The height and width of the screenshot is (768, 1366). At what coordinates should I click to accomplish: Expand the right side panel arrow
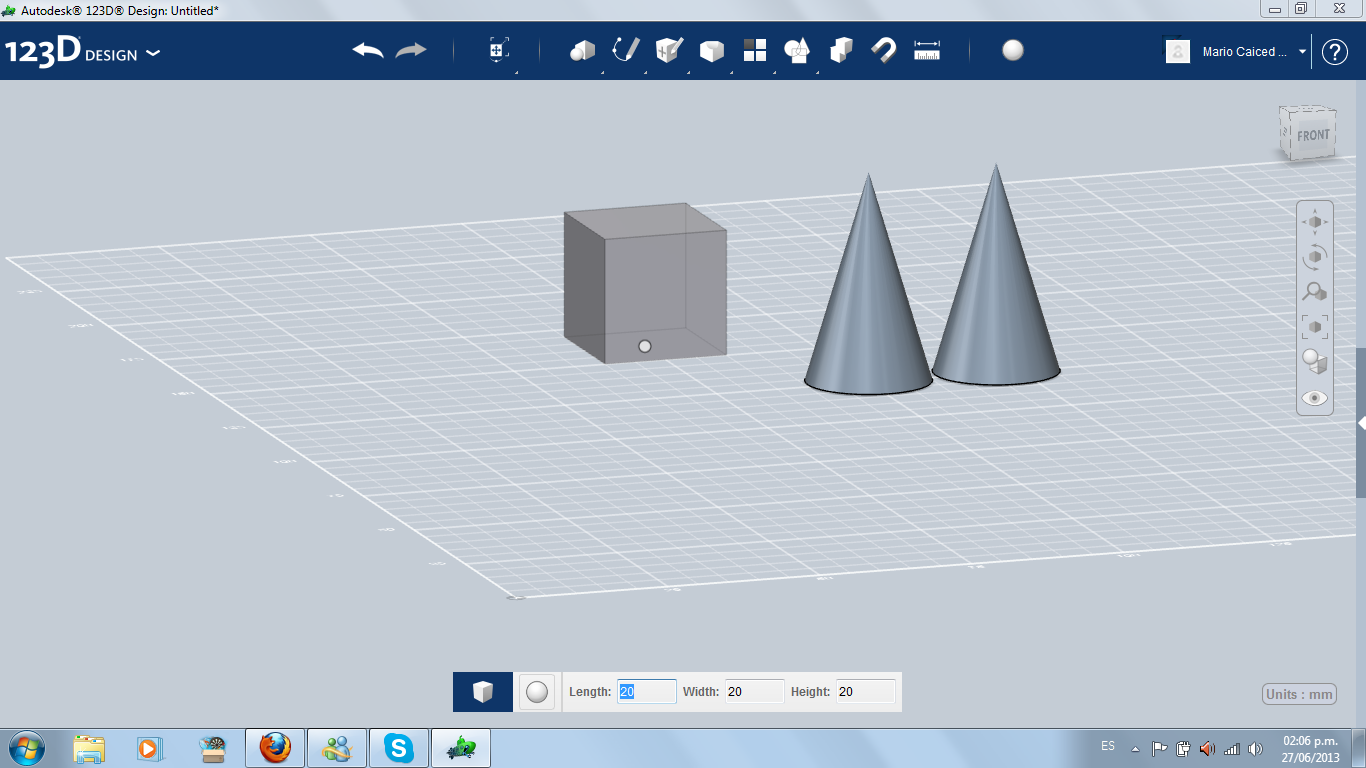click(x=1361, y=424)
